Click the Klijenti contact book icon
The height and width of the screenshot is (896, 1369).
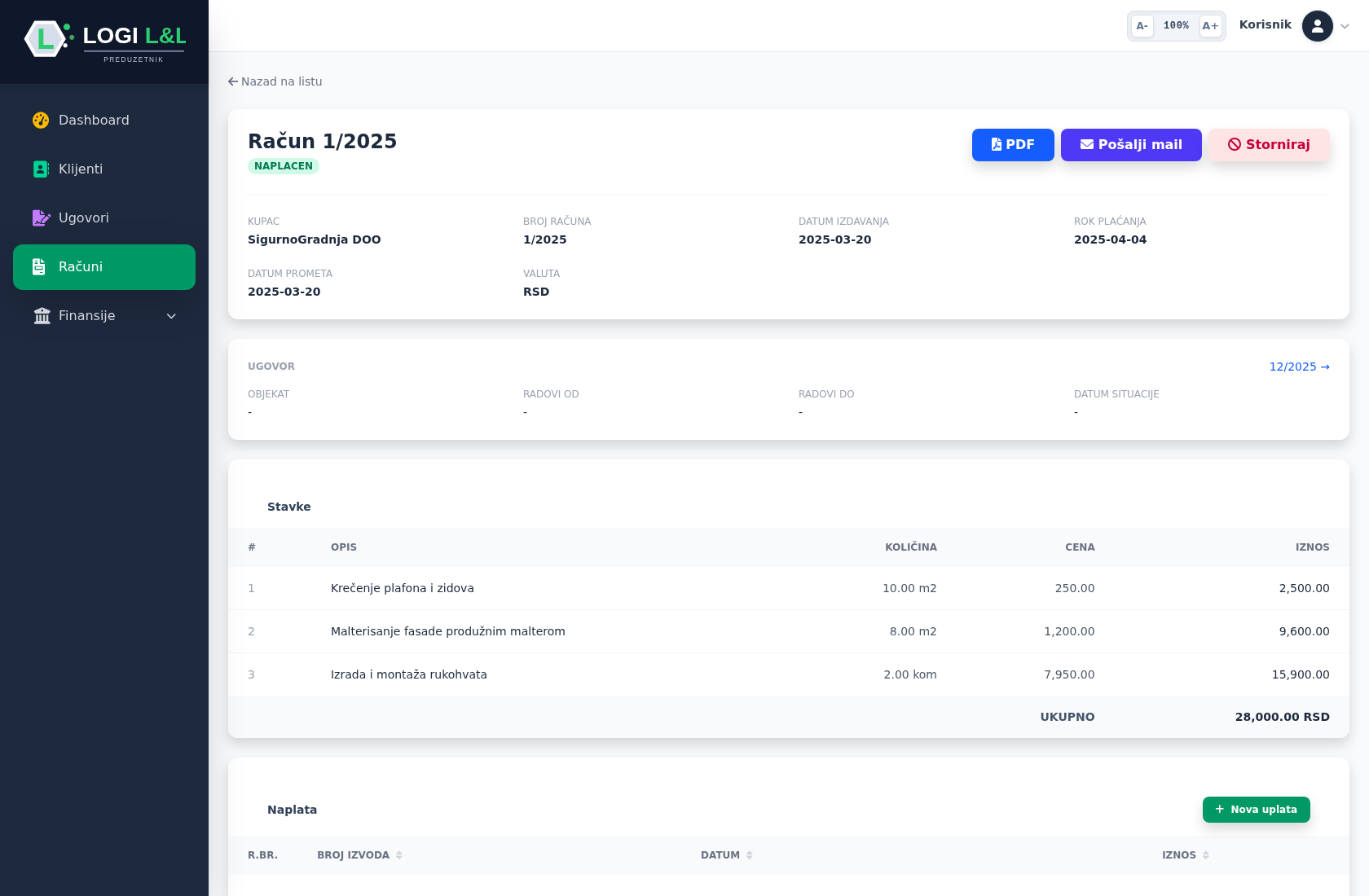[x=41, y=169]
